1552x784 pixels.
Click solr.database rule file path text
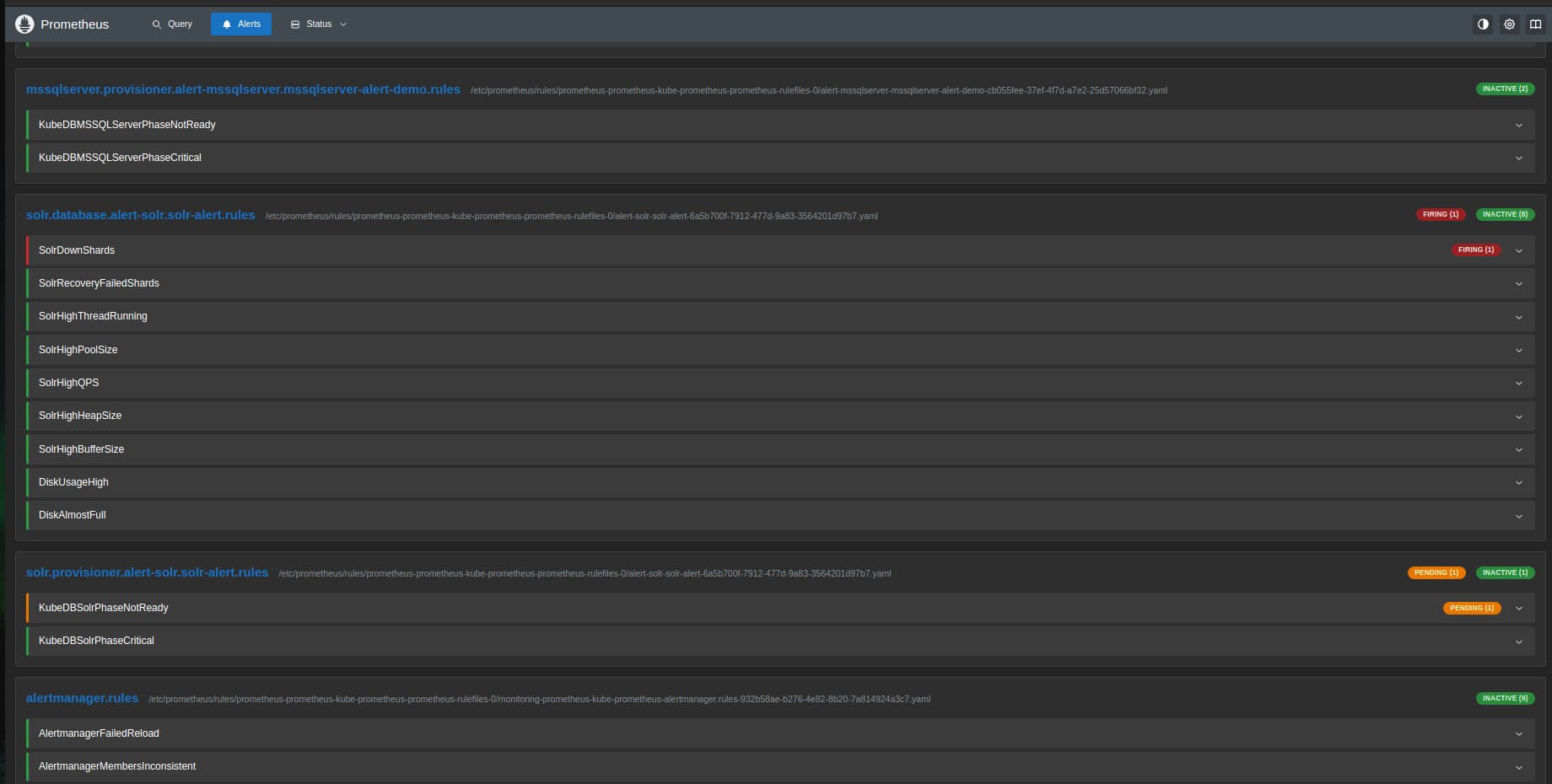pyautogui.click(x=572, y=216)
